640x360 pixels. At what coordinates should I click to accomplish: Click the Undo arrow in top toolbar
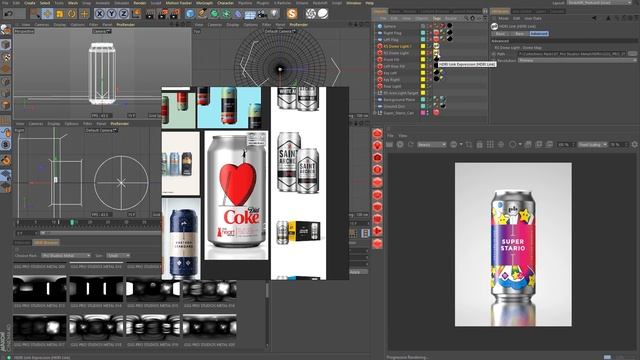[8, 13]
